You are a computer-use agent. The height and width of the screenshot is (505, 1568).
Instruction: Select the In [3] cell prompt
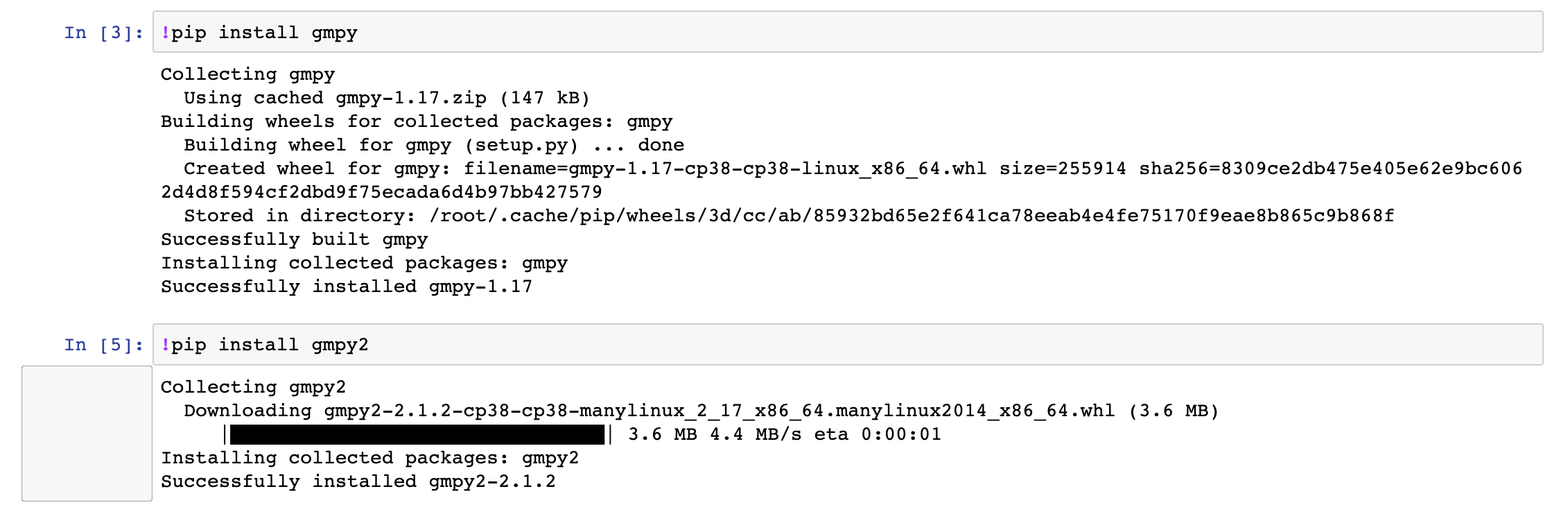coord(104,33)
